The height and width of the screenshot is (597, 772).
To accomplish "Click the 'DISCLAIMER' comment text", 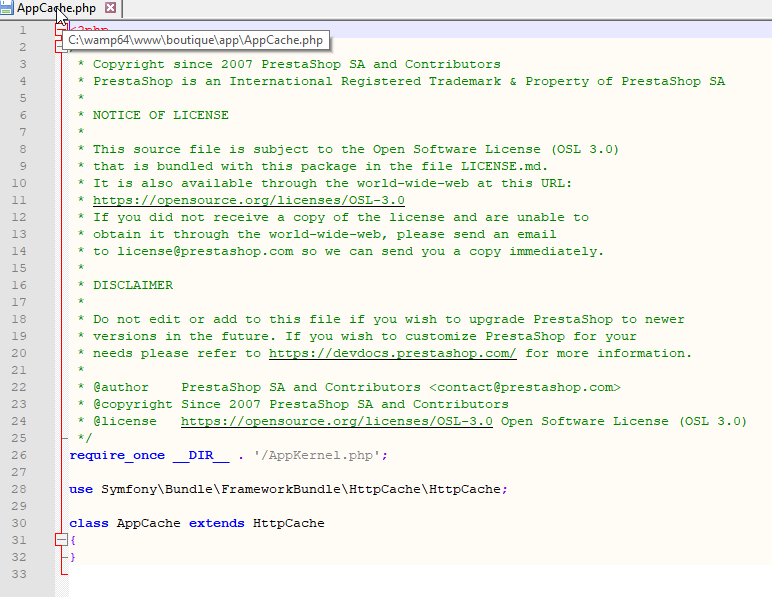I will point(133,285).
